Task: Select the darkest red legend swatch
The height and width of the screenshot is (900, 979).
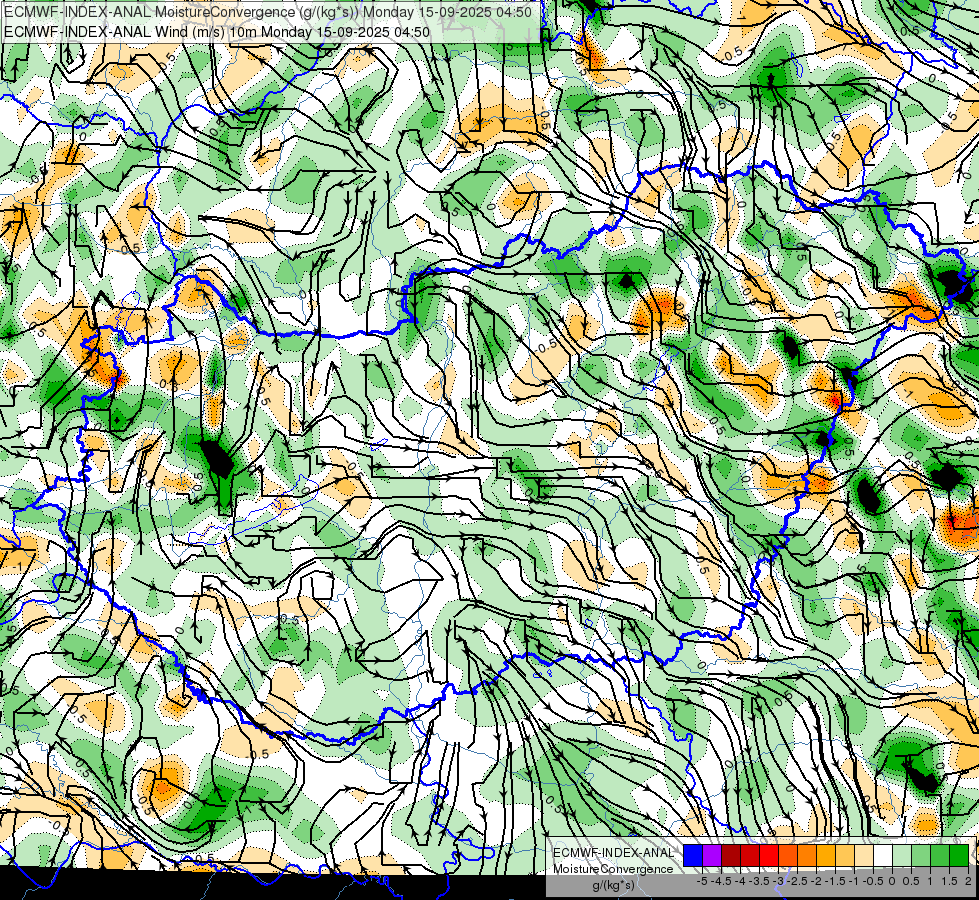Action: pos(731,856)
